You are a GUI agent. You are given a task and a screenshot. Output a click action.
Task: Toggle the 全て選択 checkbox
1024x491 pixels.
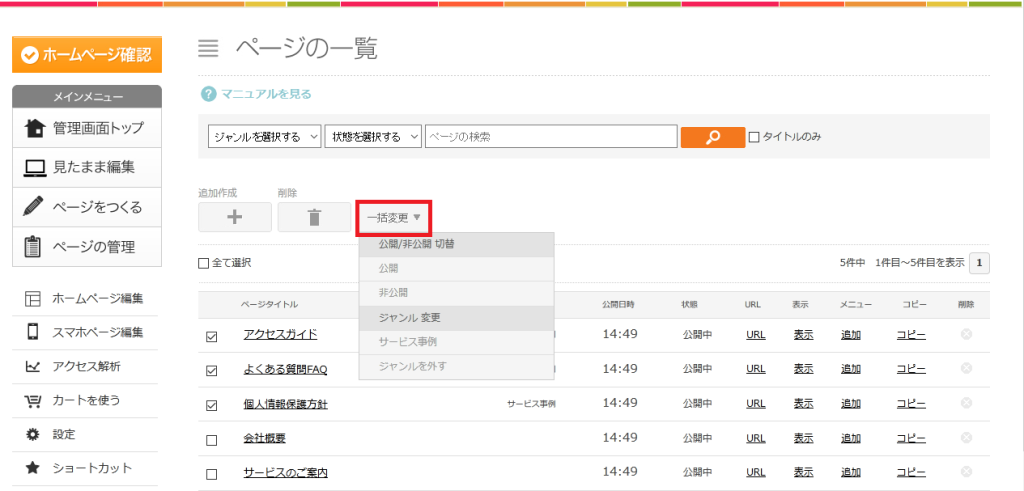coord(204,263)
